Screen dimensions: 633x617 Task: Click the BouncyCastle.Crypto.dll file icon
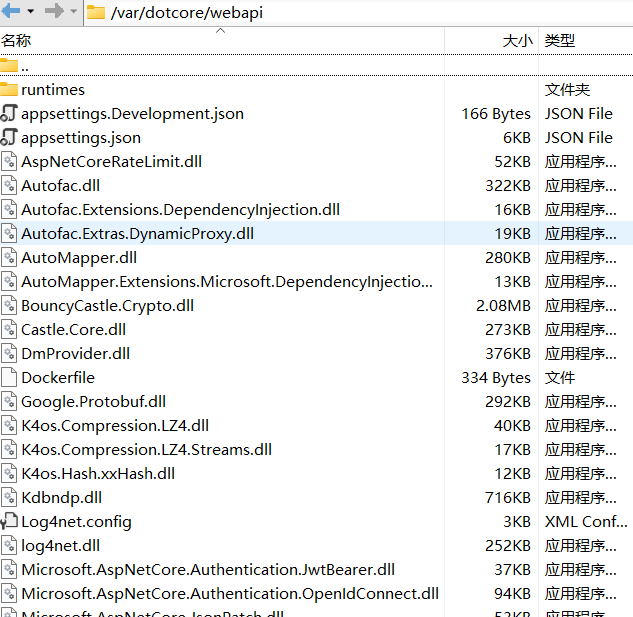[9, 305]
